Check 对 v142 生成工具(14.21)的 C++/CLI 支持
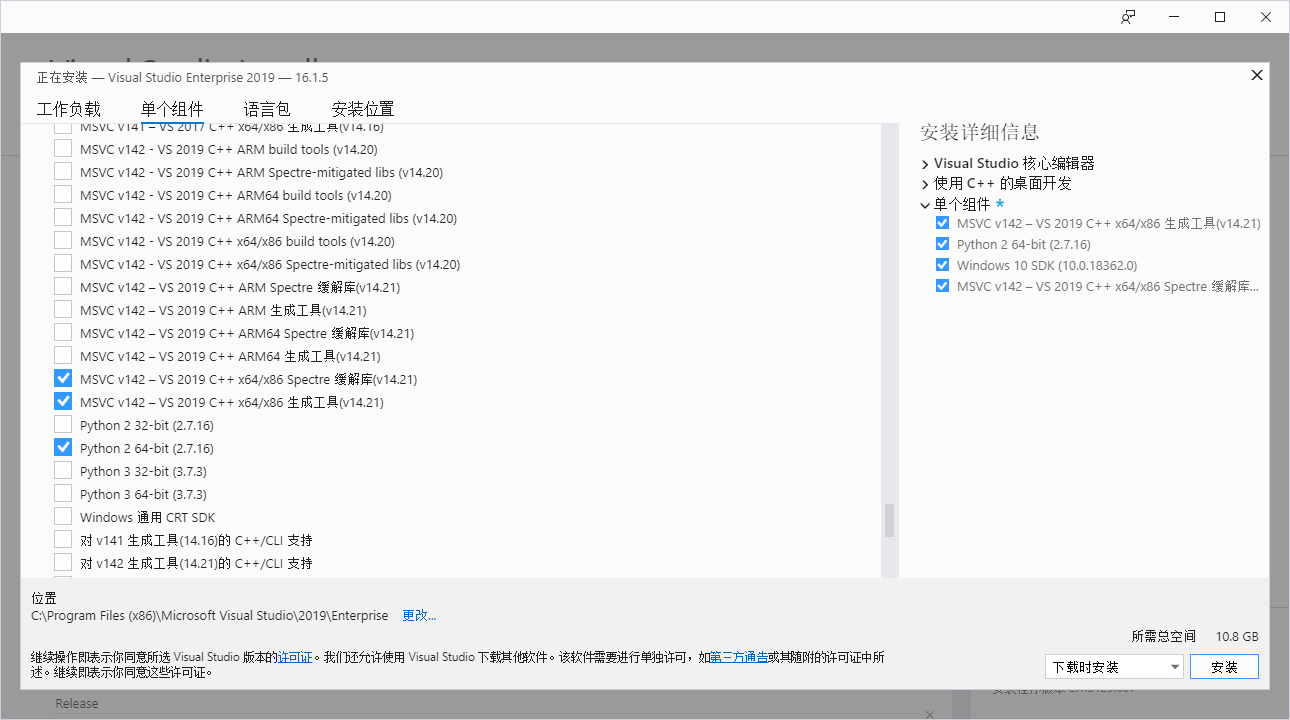1290x720 pixels. pos(63,563)
